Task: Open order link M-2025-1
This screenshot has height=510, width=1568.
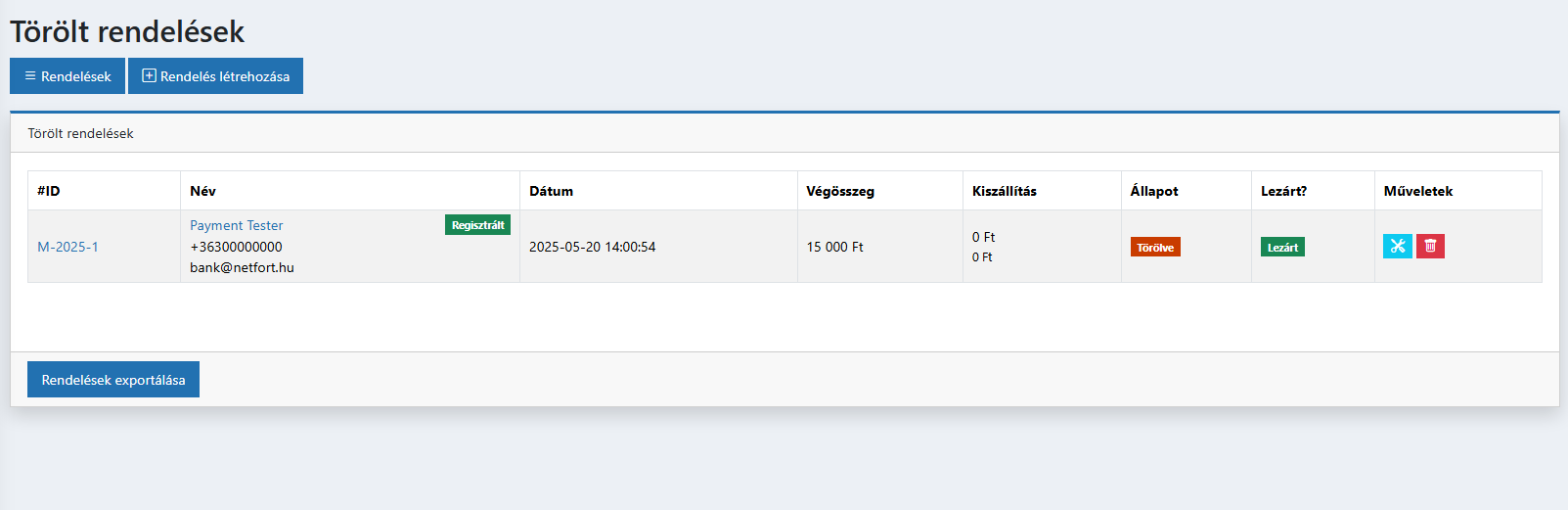Action: click(67, 247)
